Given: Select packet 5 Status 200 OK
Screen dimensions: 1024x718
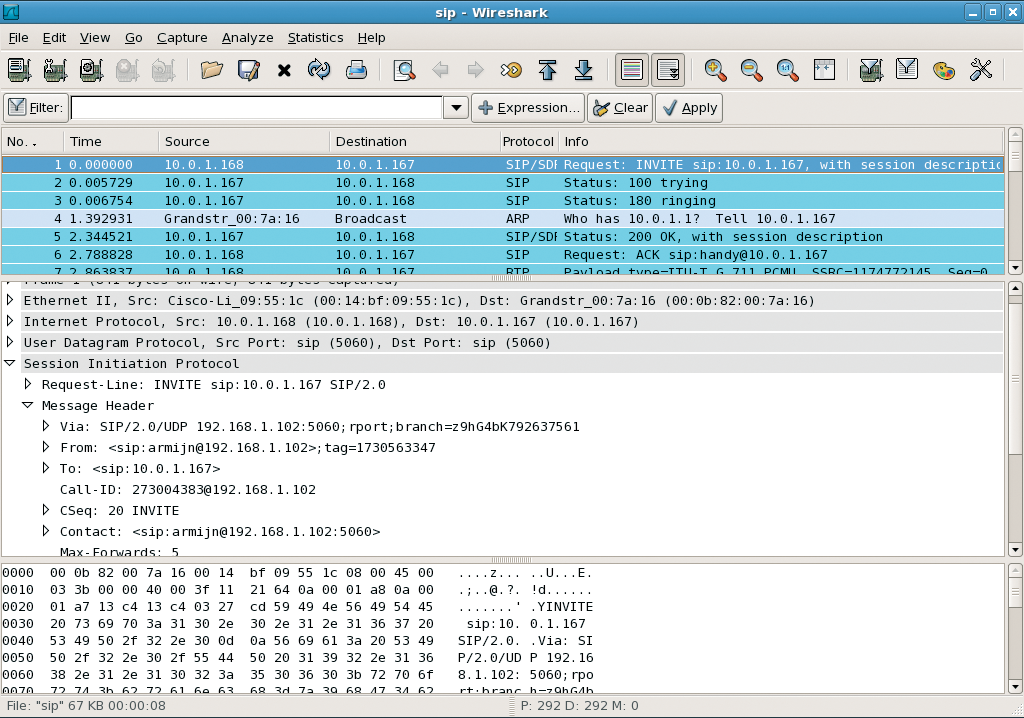Looking at the screenshot, I should click(502, 237).
